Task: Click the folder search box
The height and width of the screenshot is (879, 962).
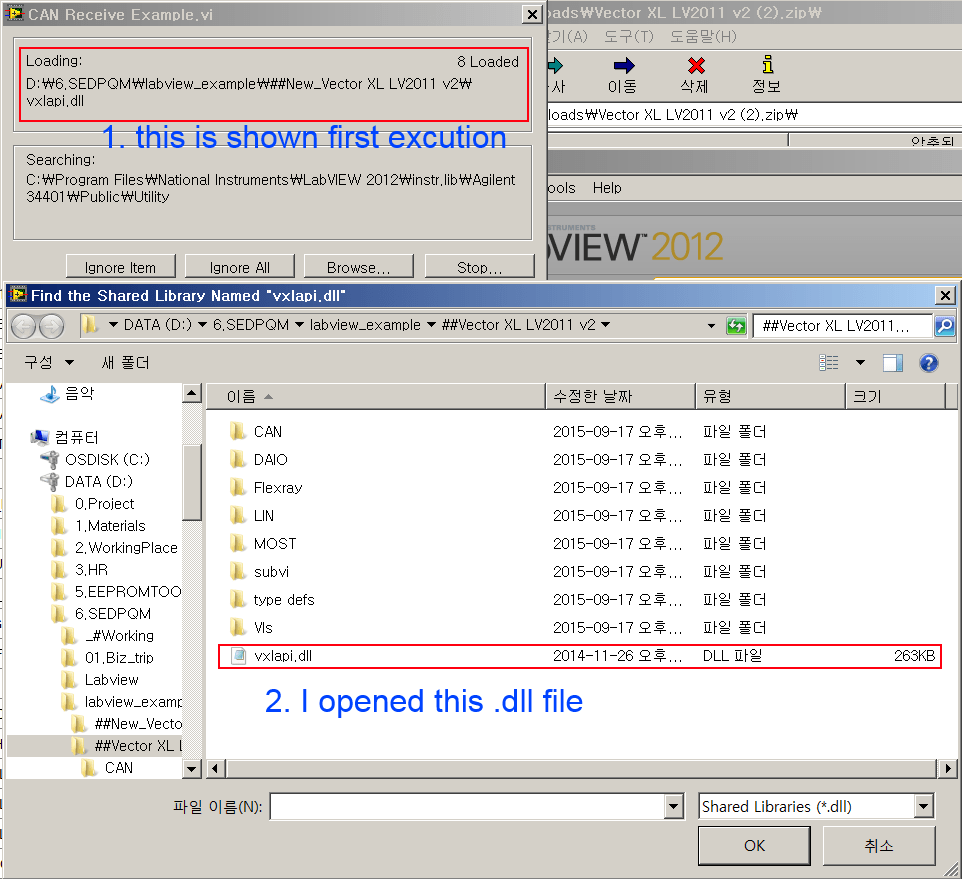Action: pos(844,326)
